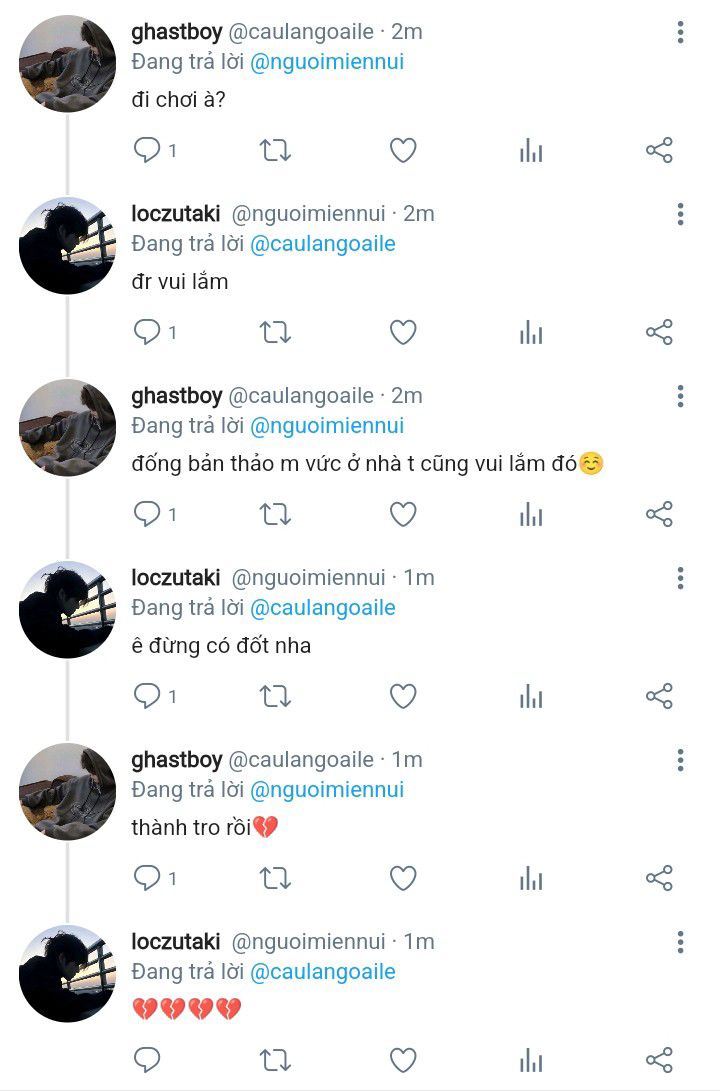
Task: Open @caulangoaile mention in "đr vui lắm" reply
Action: (x=323, y=244)
